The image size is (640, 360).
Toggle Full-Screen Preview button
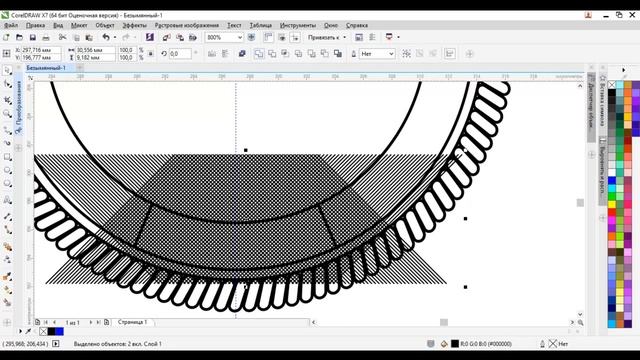click(x=251, y=38)
